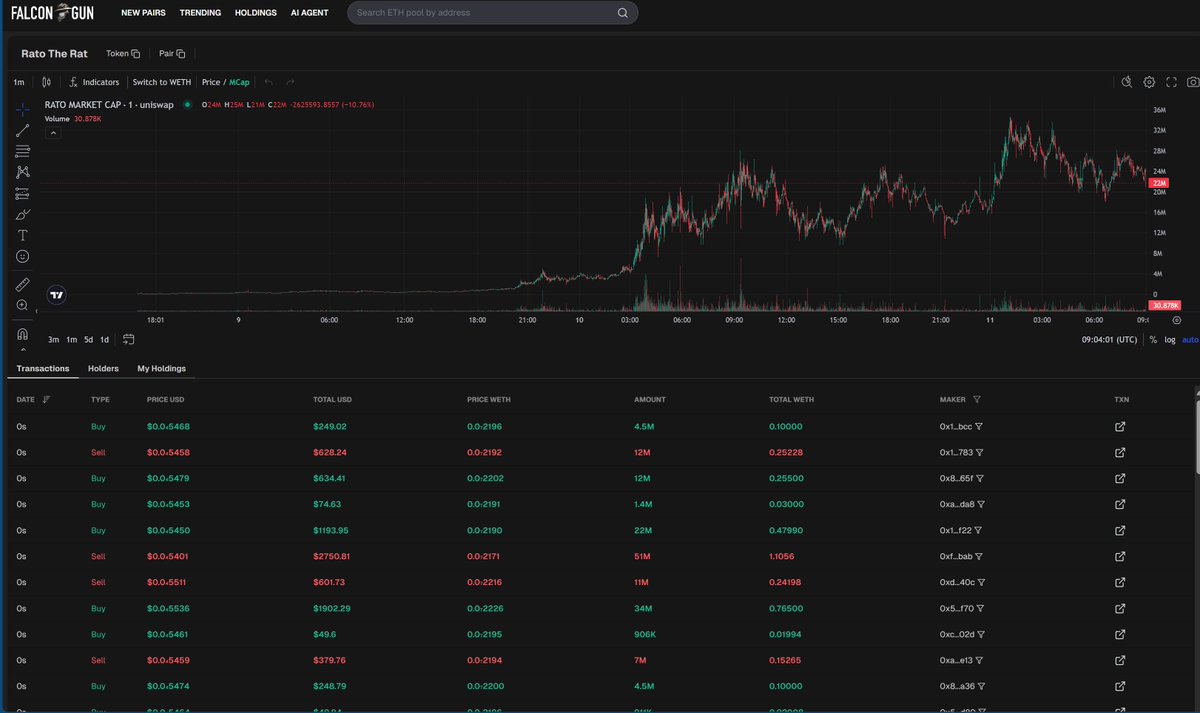Select the ruler measure tool
1200x713 pixels.
[x=22, y=284]
